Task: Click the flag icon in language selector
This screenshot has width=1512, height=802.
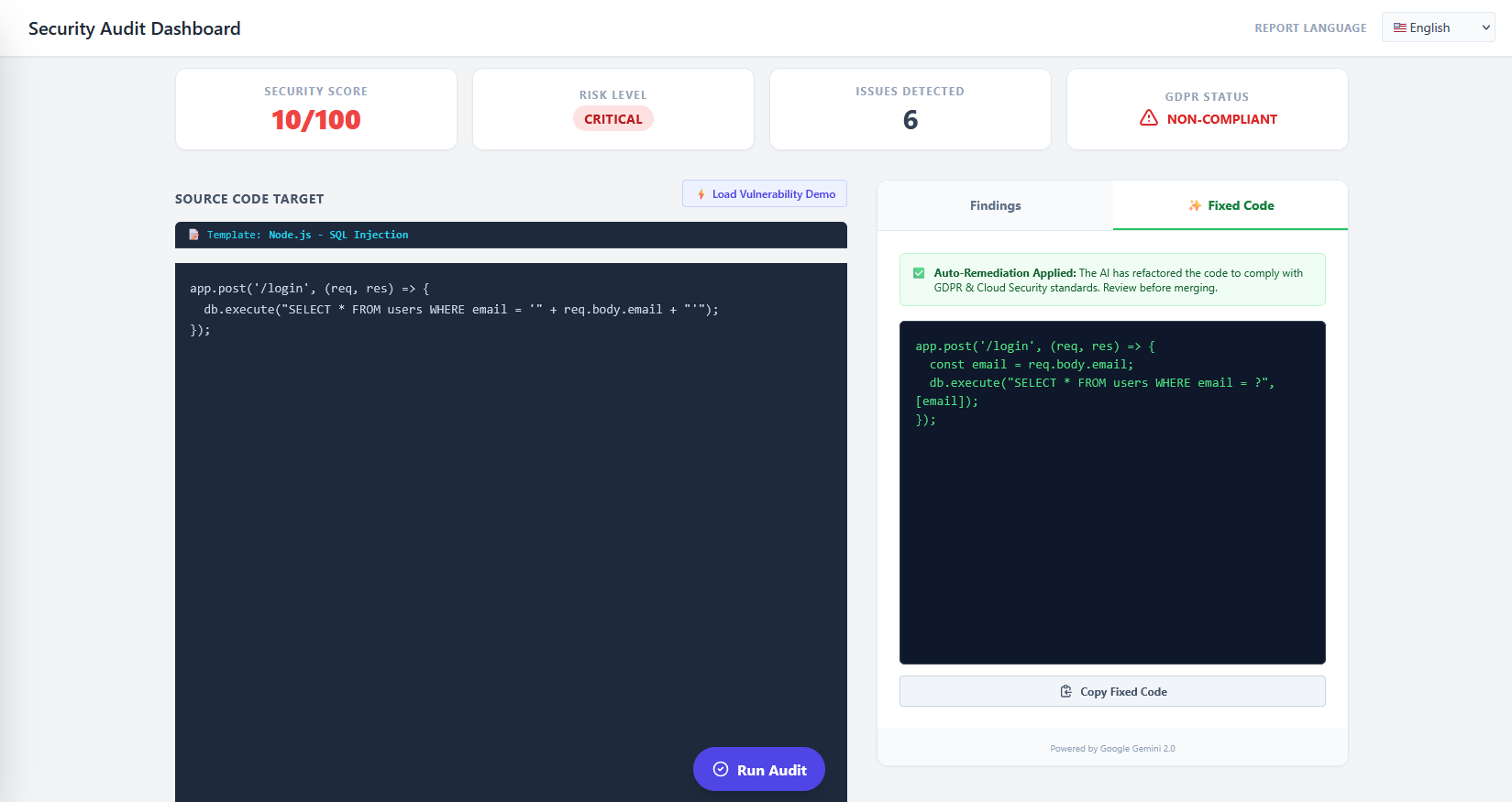Action: coord(1399,27)
